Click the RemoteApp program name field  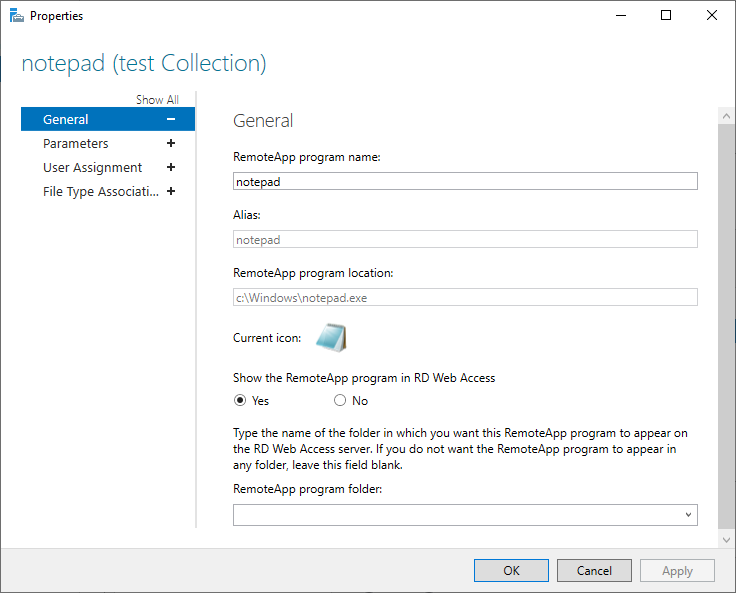pyautogui.click(x=465, y=181)
